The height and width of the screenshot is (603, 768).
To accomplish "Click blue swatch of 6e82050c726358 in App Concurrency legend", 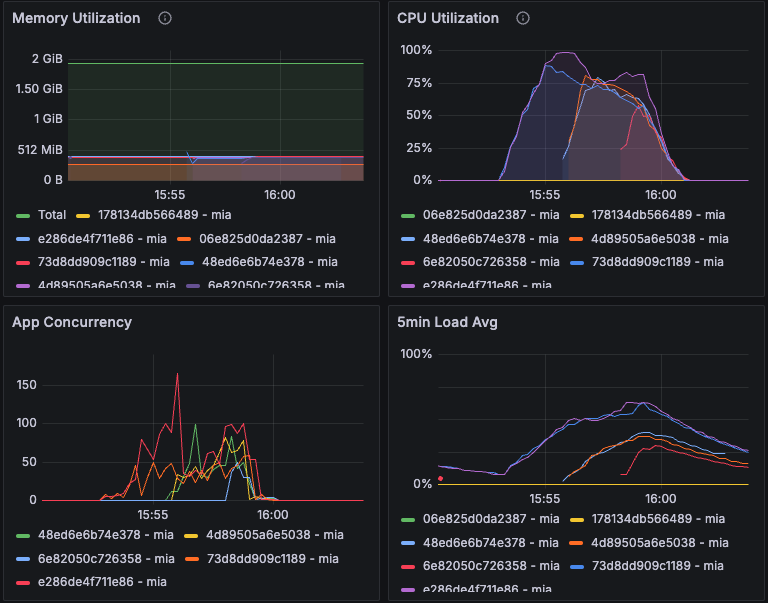I will click(24, 558).
